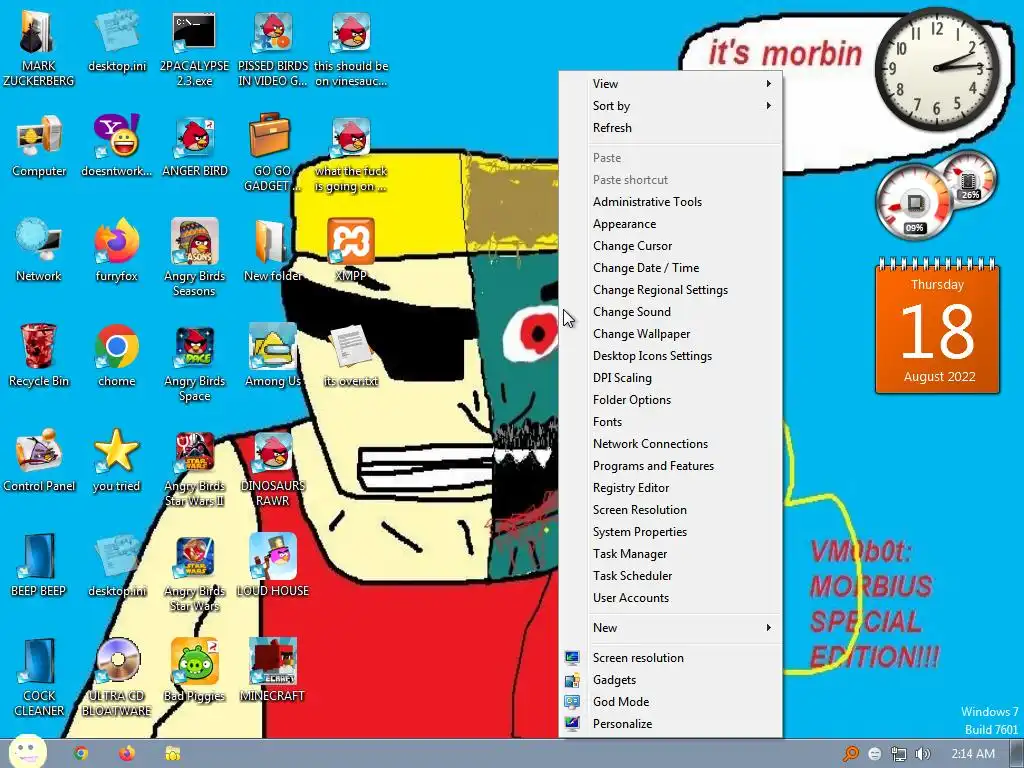Open Personalize from the context menu
Viewport: 1024px width, 768px height.
click(671, 724)
